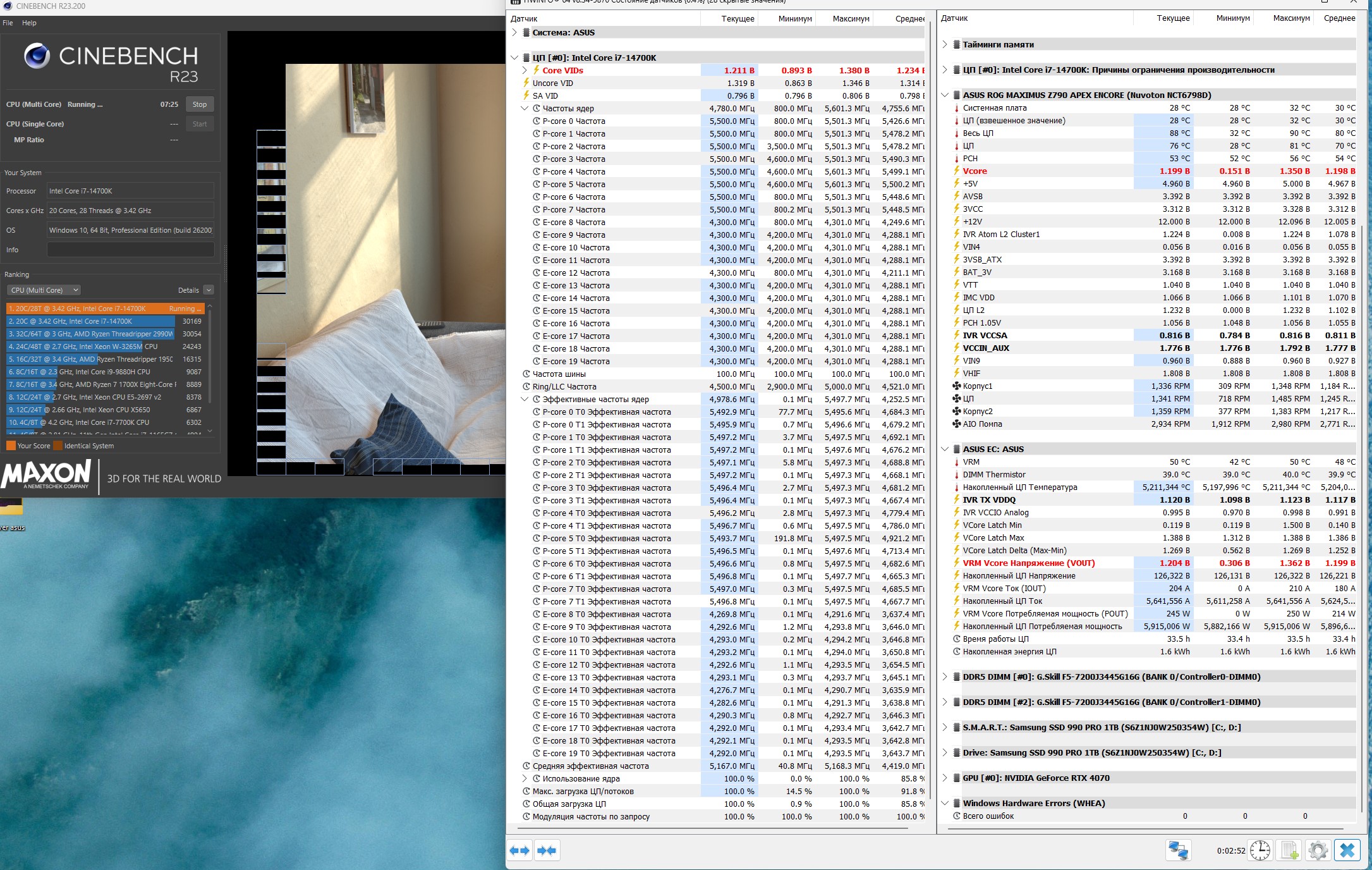The image size is (1372, 870).
Task: Toggle the ranking Details arrow button
Action: tap(209, 290)
